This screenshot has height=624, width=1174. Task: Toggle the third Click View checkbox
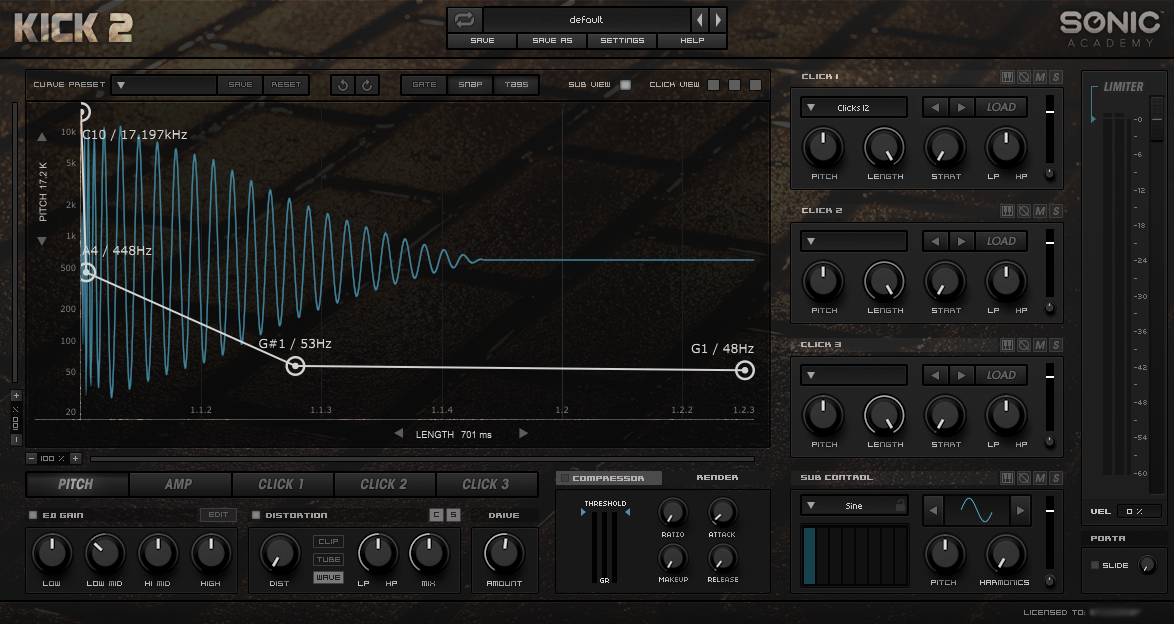coord(755,85)
